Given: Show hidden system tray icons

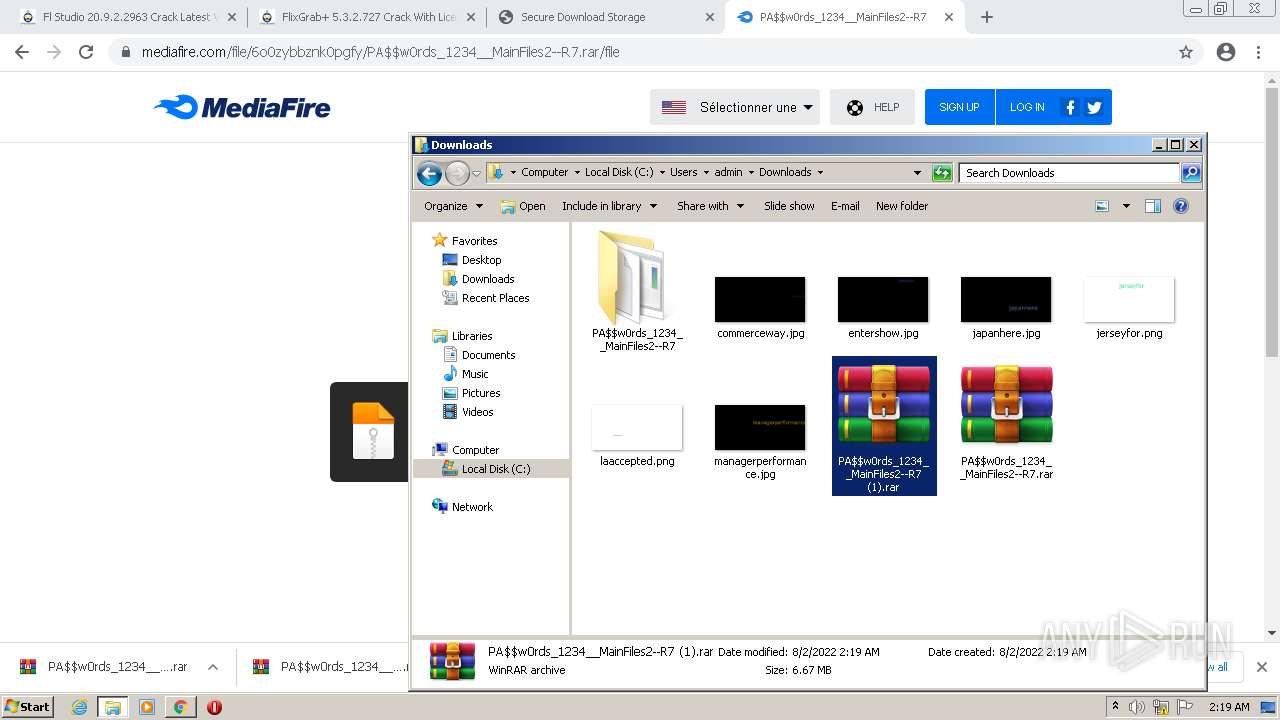Looking at the screenshot, I should click(x=1115, y=707).
